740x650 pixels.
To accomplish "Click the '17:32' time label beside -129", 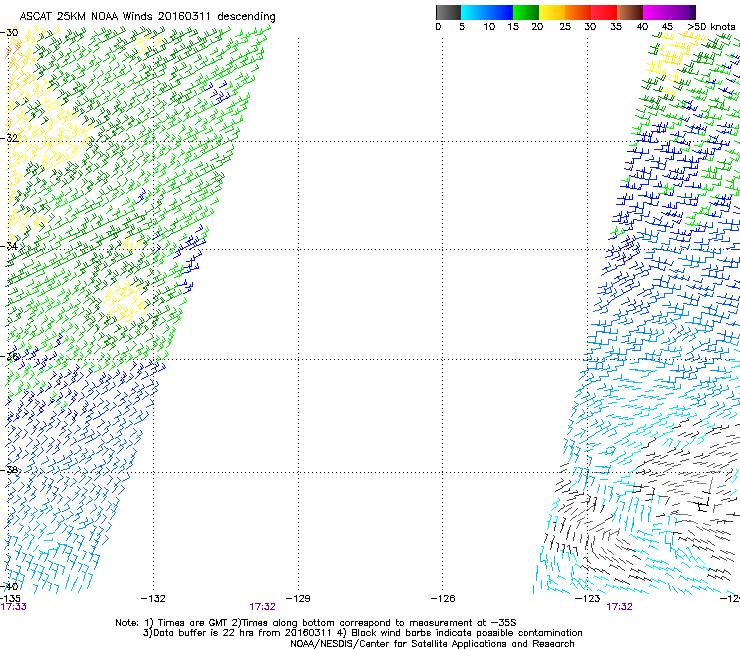I will [x=262, y=607].
